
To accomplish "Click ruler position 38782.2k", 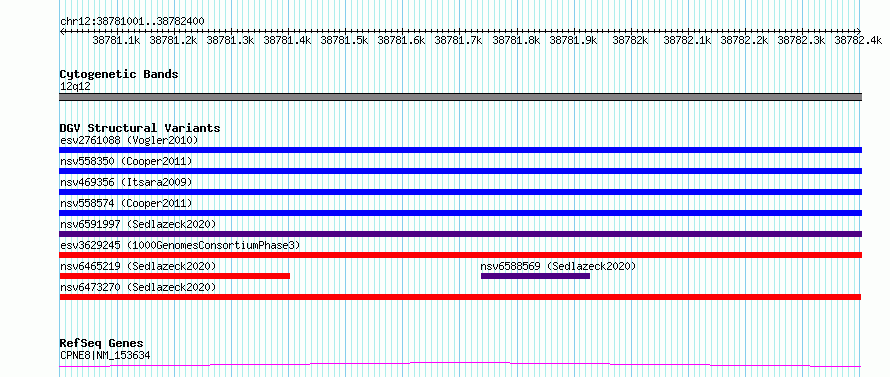I will 744,40.
